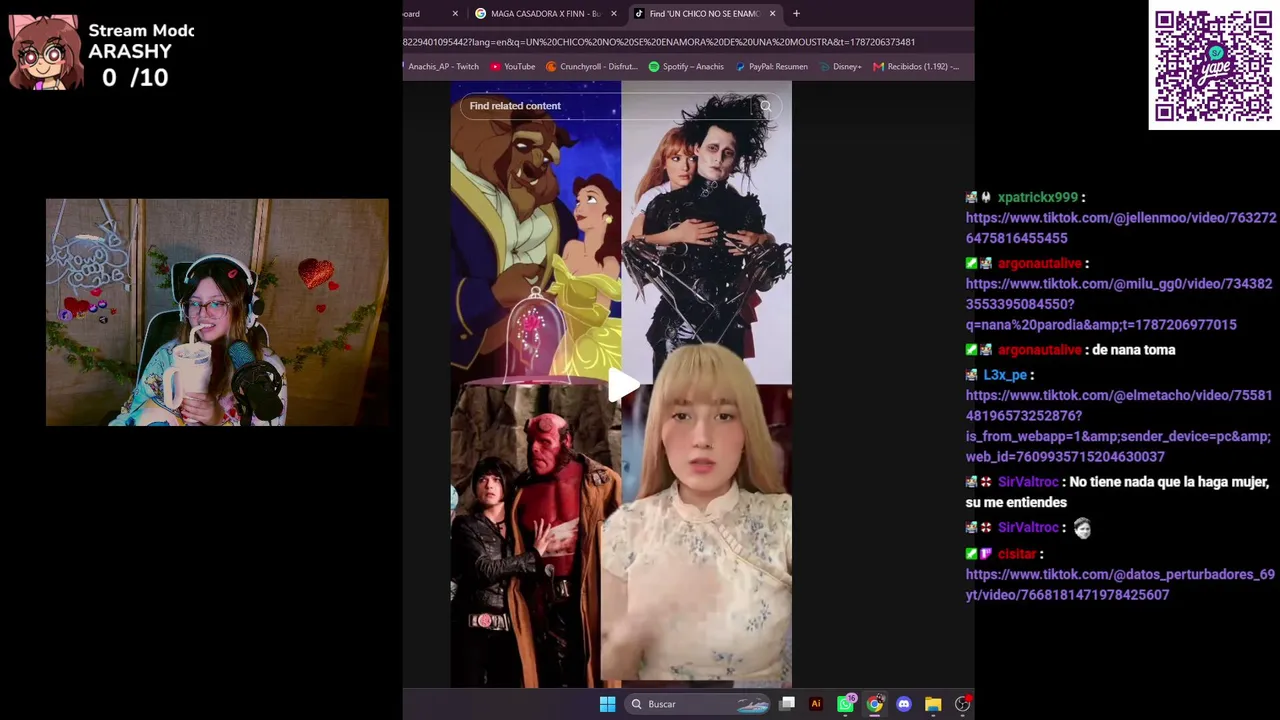Click the xpatrickx999 username in chat
Image resolution: width=1280 pixels, height=720 pixels.
(1038, 198)
